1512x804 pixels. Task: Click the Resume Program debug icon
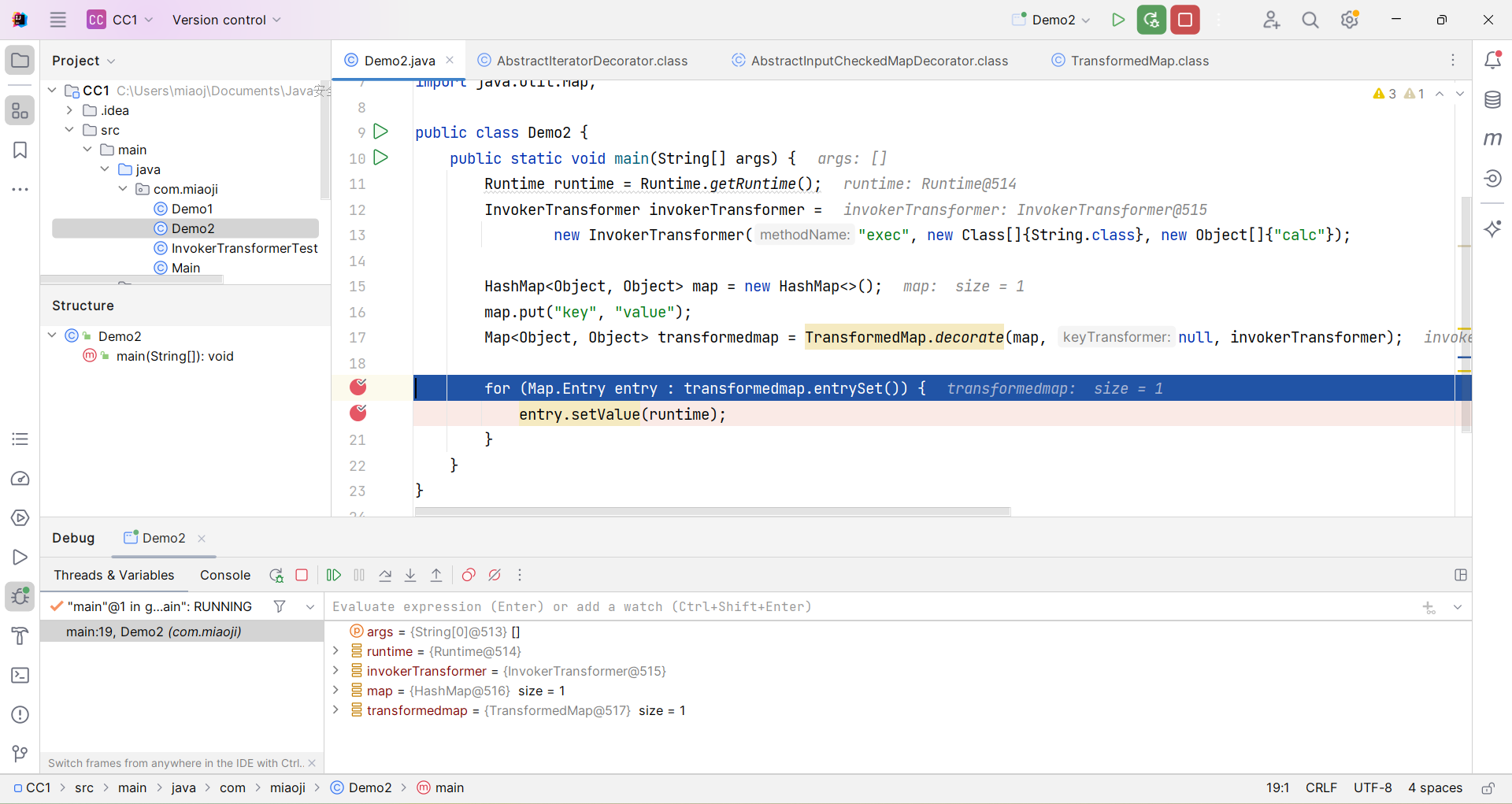[334, 575]
